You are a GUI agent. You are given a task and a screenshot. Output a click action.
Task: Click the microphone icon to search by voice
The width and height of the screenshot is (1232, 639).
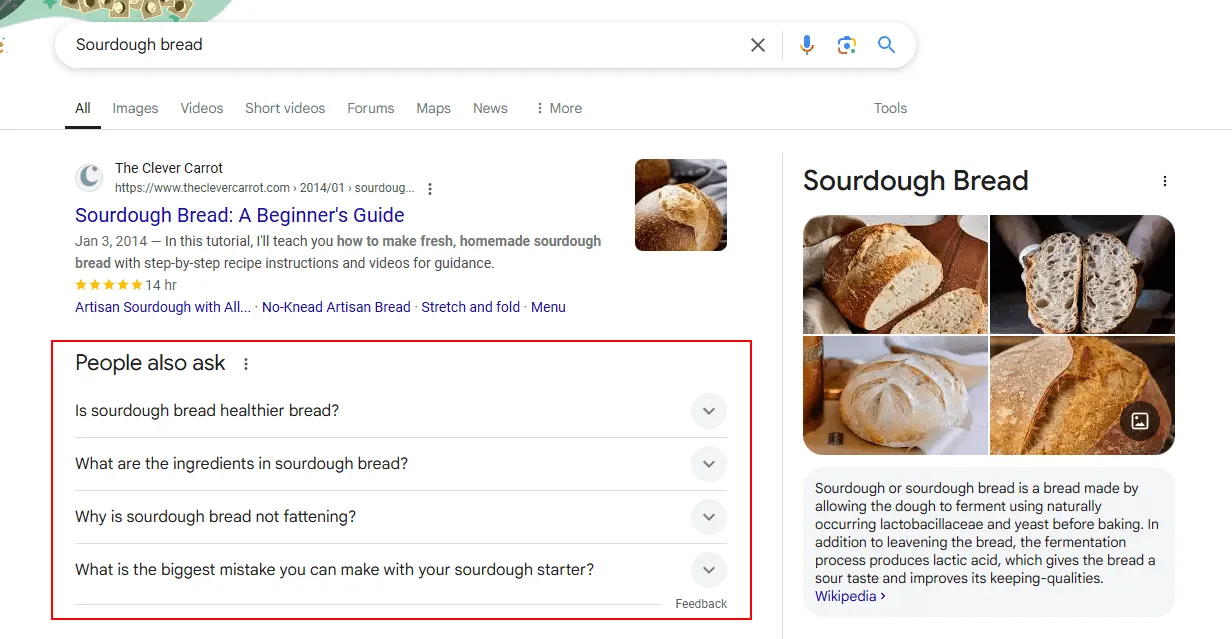coord(807,44)
